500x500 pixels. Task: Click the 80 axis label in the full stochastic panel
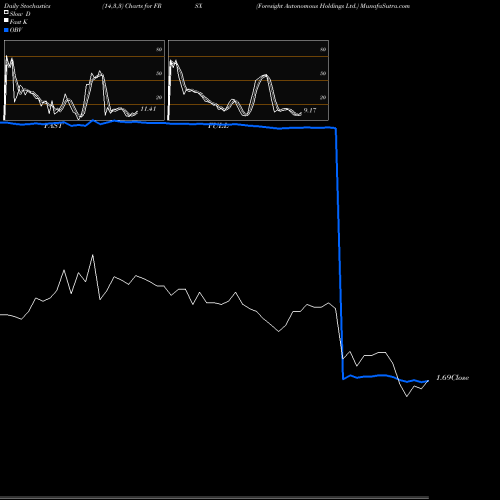323,49
